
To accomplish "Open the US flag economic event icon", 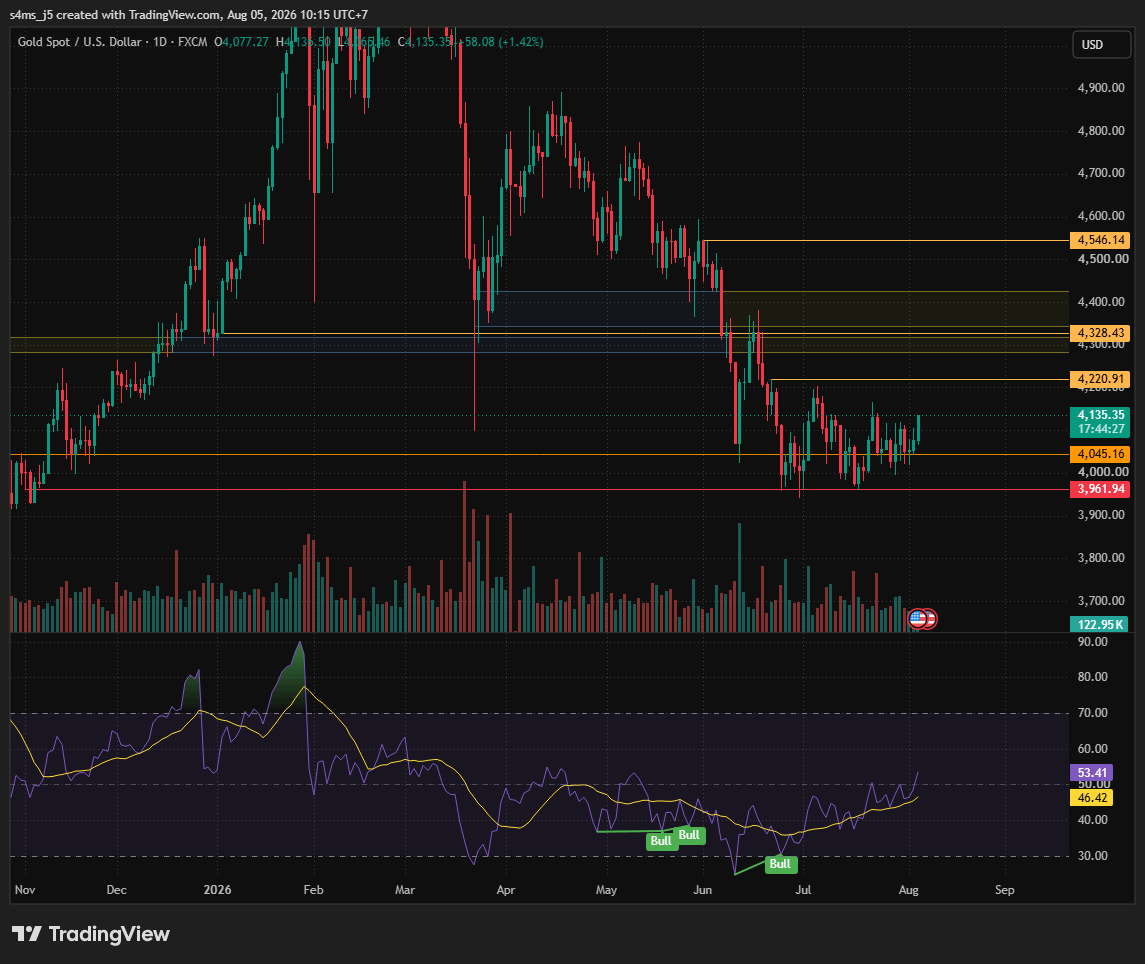I will click(x=918, y=619).
